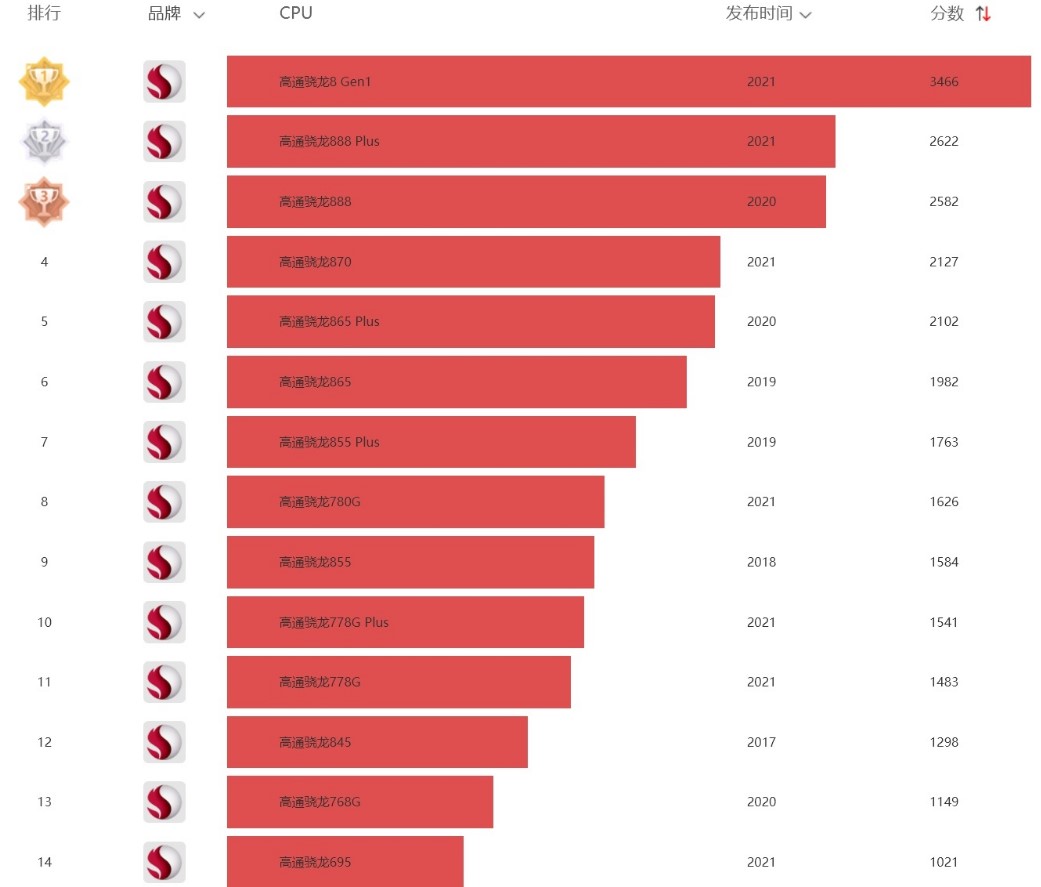The height and width of the screenshot is (887, 1041).
Task: Click Snapdragon logo beside 骁龙780G
Action: pyautogui.click(x=164, y=501)
